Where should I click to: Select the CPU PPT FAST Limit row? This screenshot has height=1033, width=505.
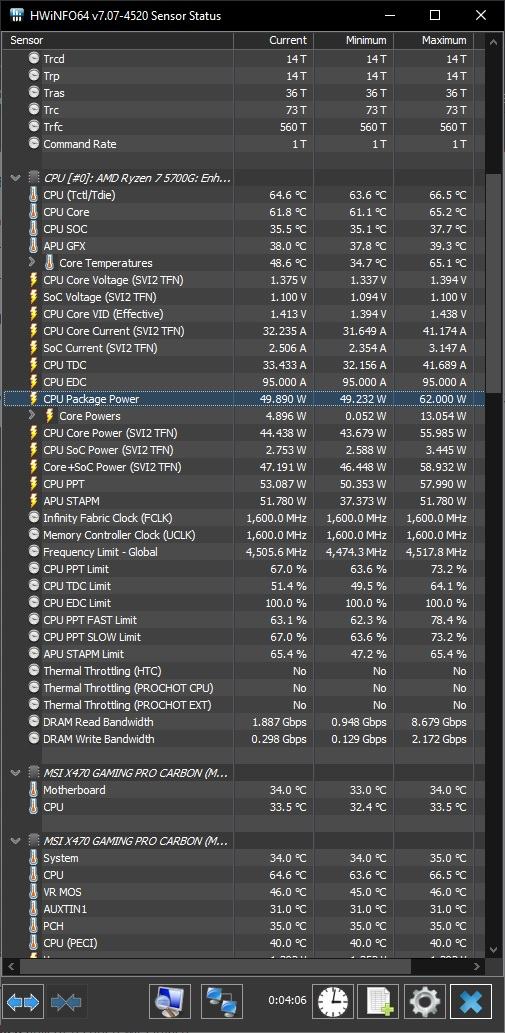244,620
